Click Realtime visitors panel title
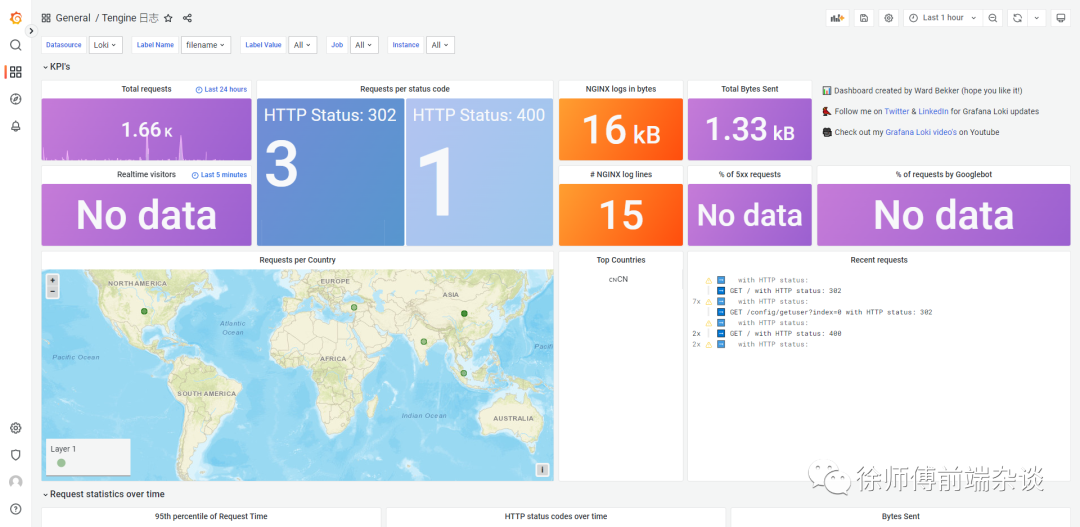The image size is (1080, 527). [x=146, y=174]
